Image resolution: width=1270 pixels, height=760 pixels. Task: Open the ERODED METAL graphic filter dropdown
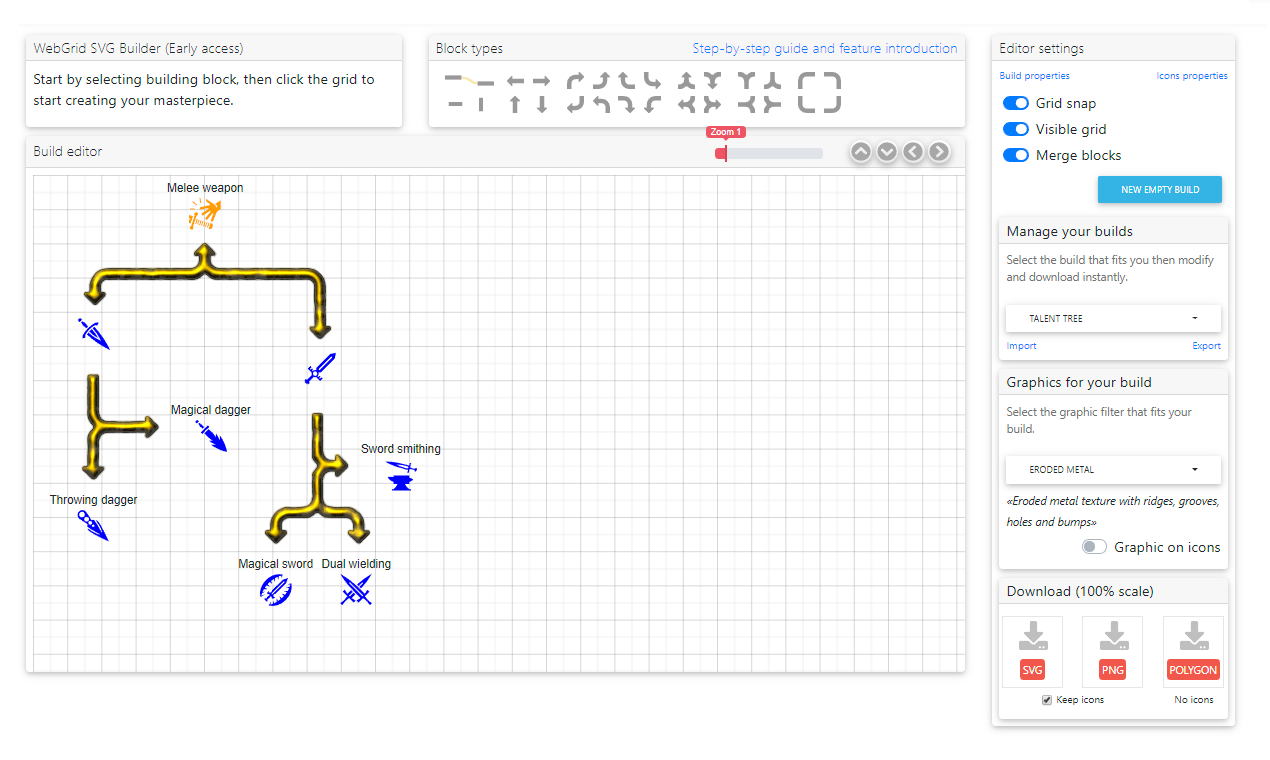tap(1113, 469)
